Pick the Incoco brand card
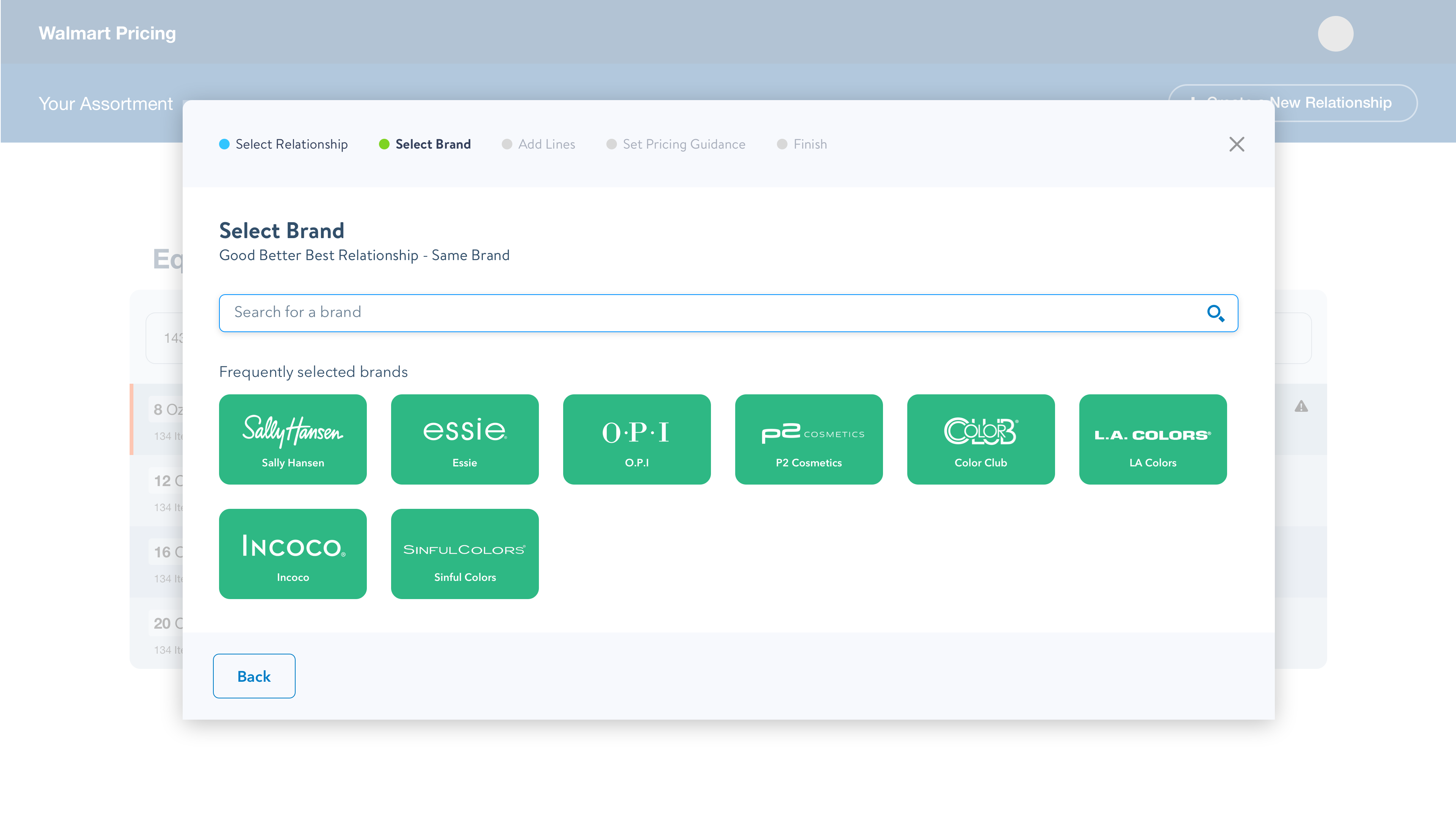Screen dimensions: 1456x819 [x=293, y=554]
